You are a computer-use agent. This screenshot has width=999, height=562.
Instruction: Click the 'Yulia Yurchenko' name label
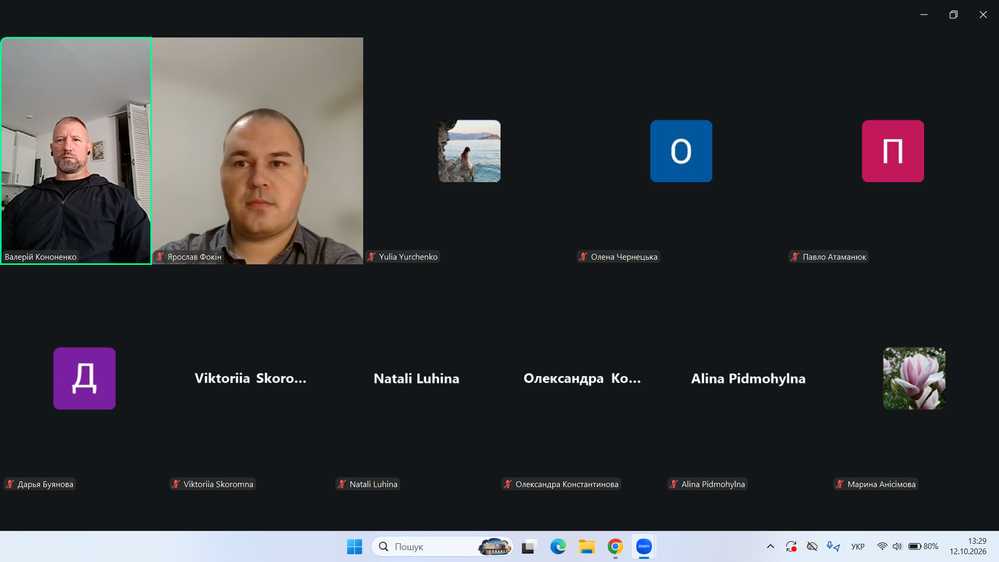coord(408,257)
